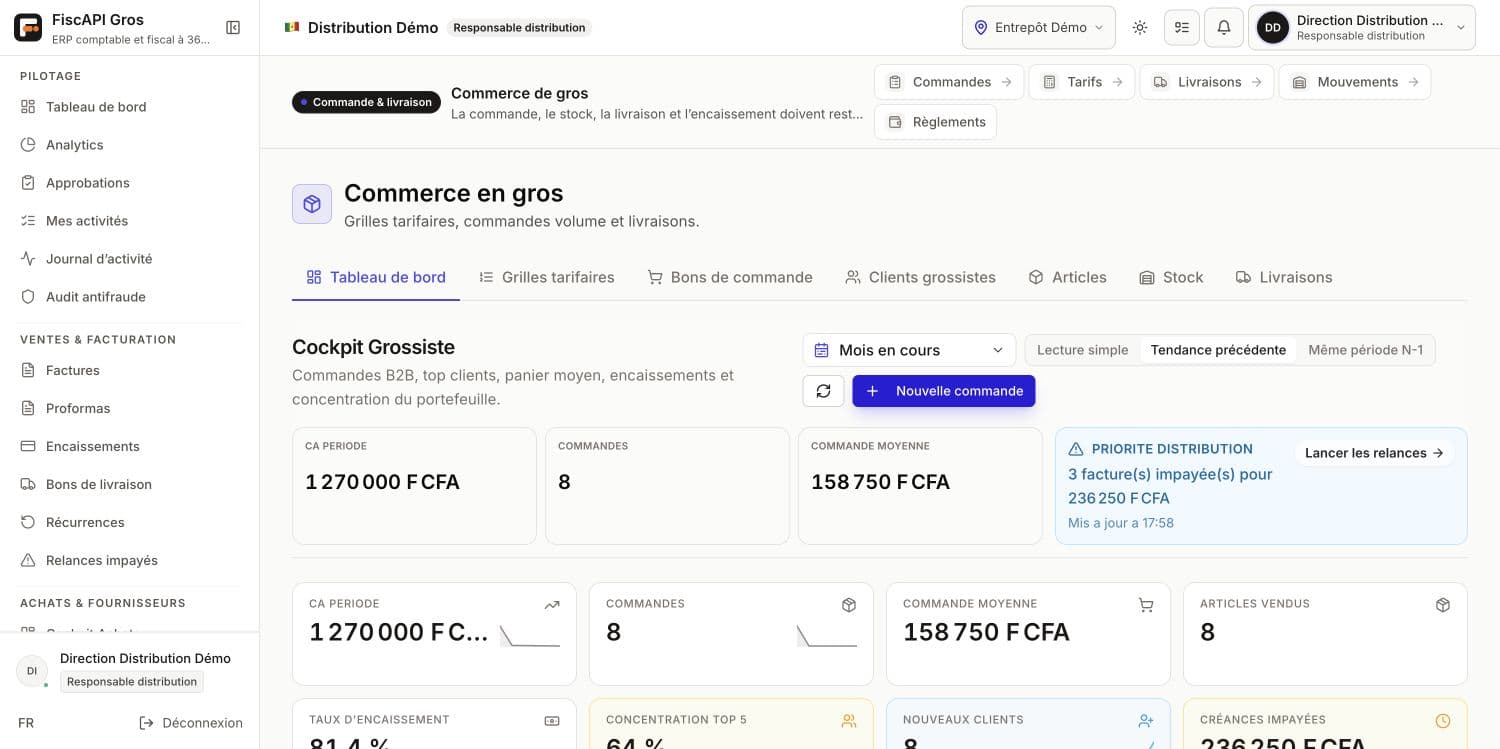The image size is (1500, 749).
Task: Open Analytics in sidebar
Action: coord(130,145)
